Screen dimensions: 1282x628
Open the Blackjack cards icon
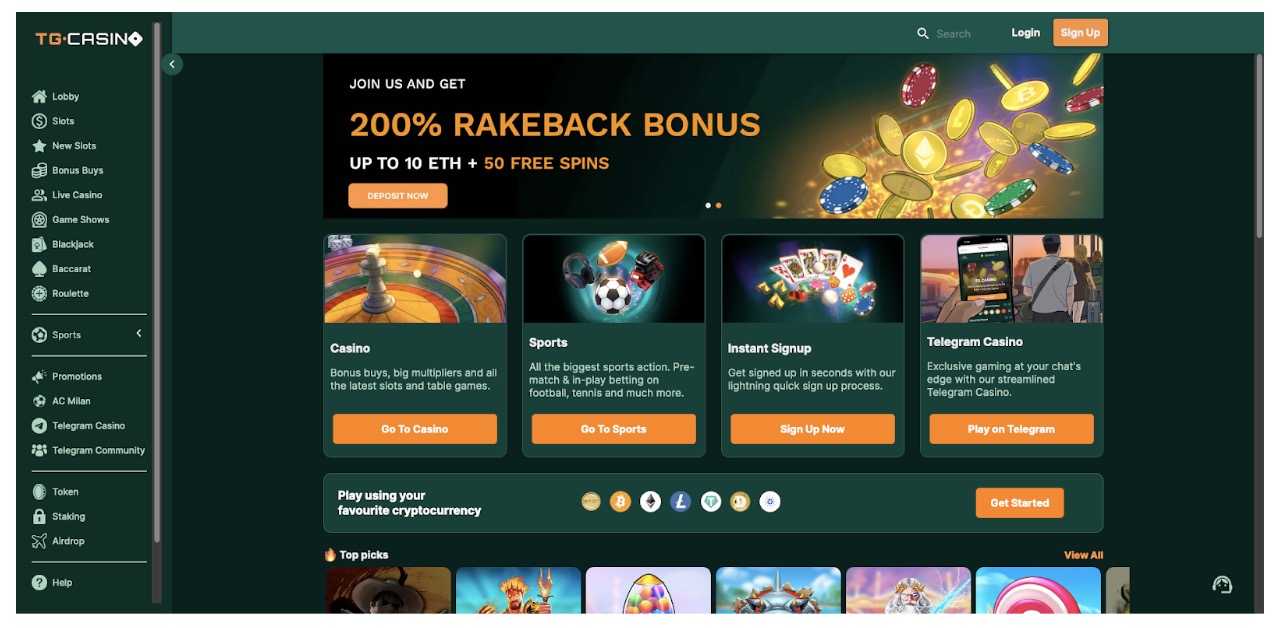click(x=39, y=244)
